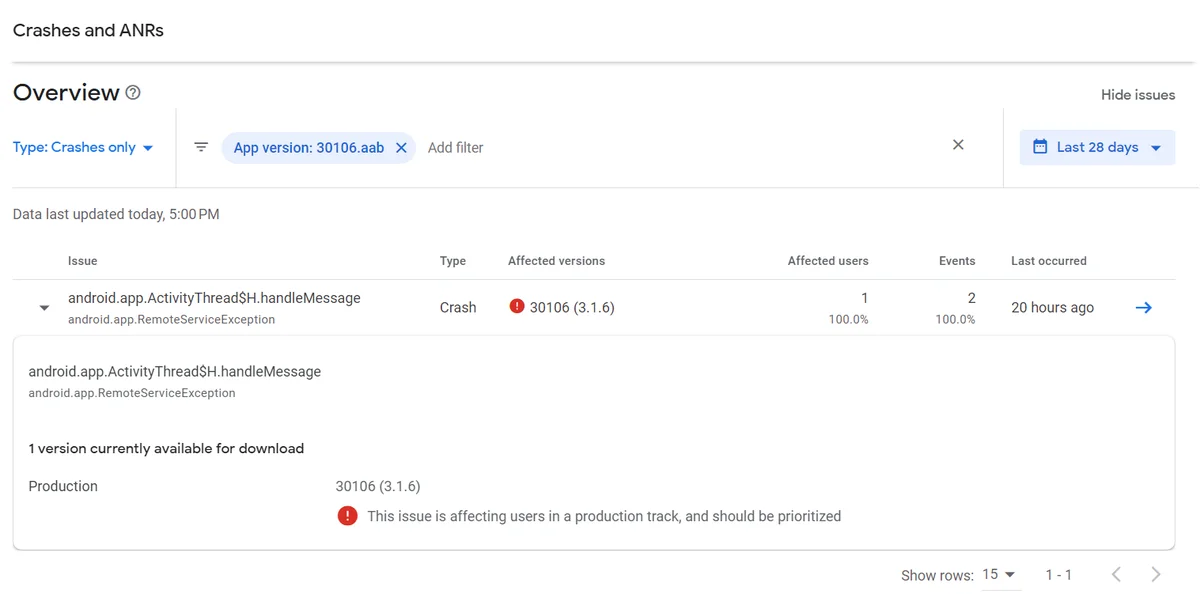Click the Add filter input field
This screenshot has height=594, width=1200.
[x=456, y=147]
